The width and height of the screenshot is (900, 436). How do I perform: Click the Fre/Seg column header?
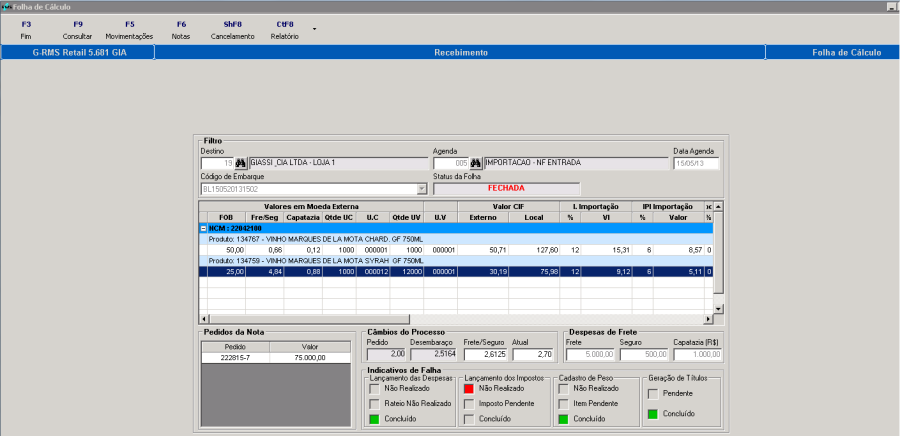click(x=265, y=218)
